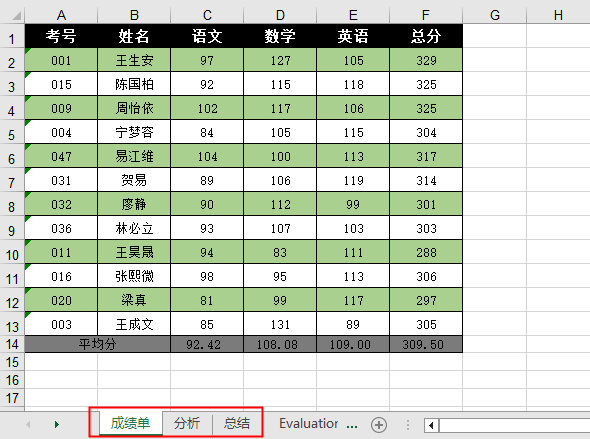Add a new sheet with plus icon

[x=379, y=425]
